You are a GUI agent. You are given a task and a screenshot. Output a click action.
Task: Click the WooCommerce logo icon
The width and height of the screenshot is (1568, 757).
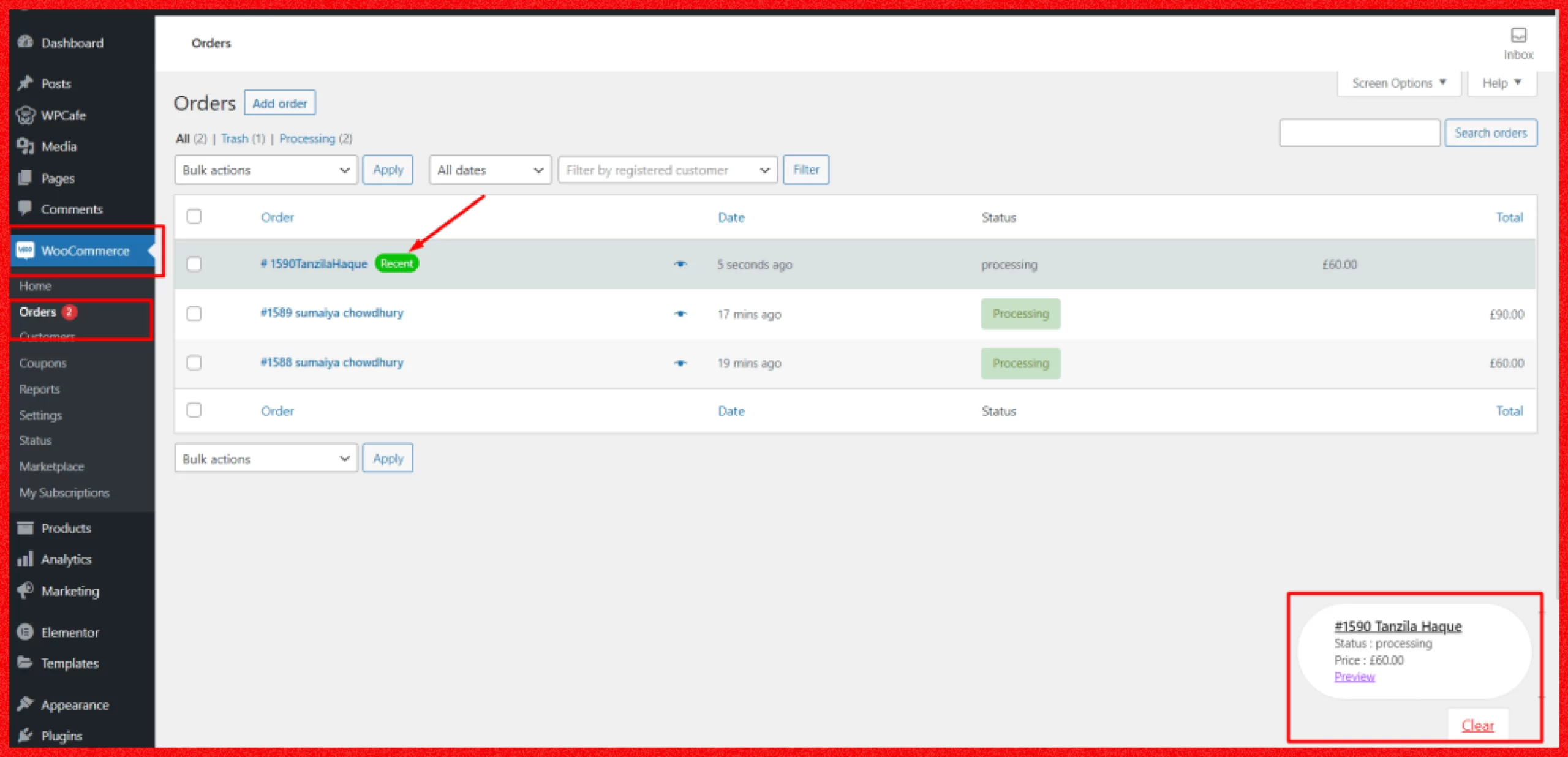tap(25, 250)
